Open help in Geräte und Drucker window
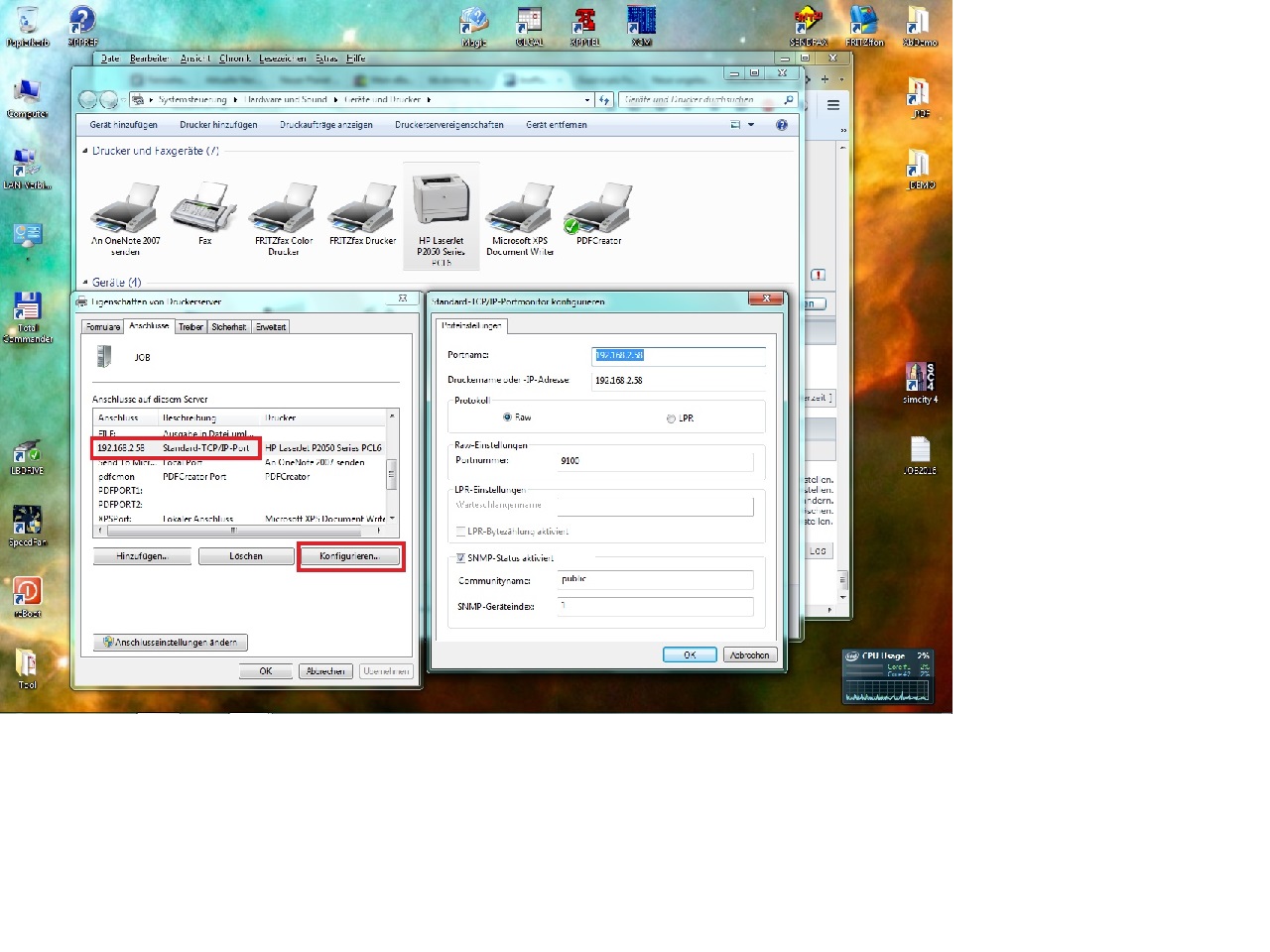This screenshot has width=1270, height=952. coord(782,125)
